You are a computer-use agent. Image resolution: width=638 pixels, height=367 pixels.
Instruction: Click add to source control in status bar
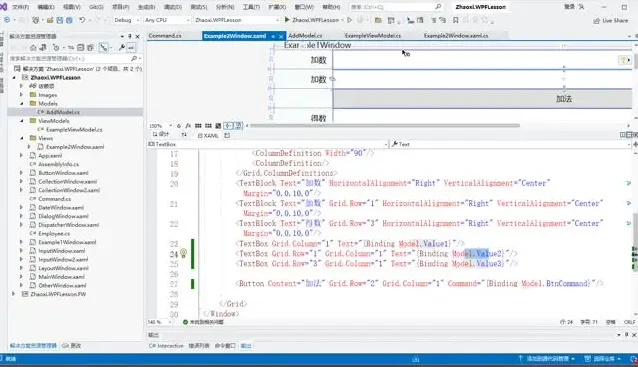point(546,359)
